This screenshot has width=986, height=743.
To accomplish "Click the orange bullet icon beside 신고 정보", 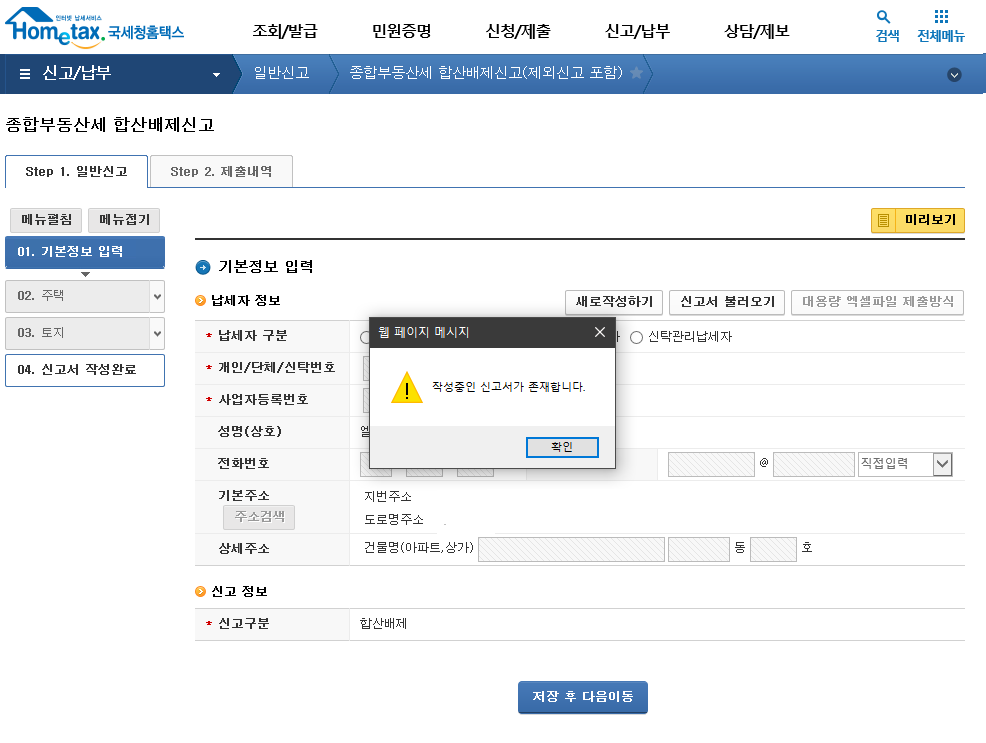I will [x=201, y=592].
